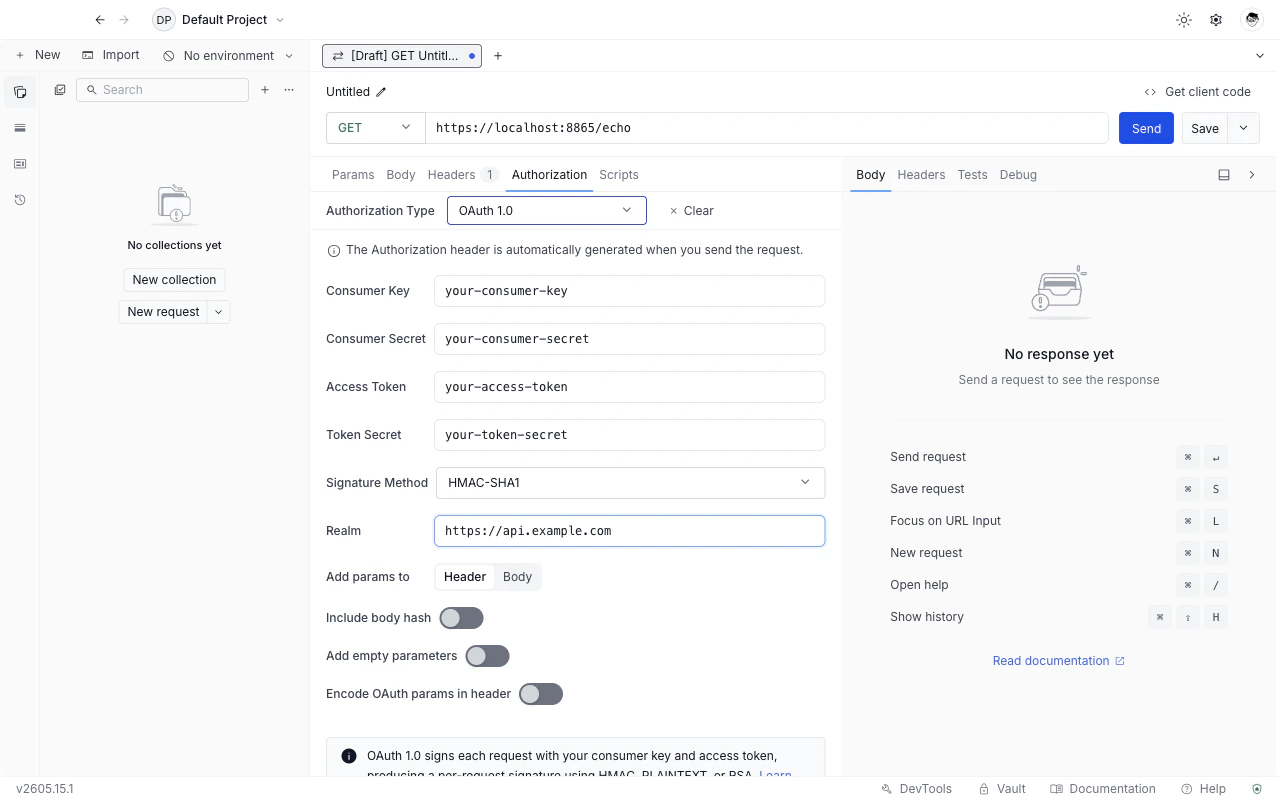Select the Draft GET Untitled tab
This screenshot has width=1280, height=800.
point(402,56)
